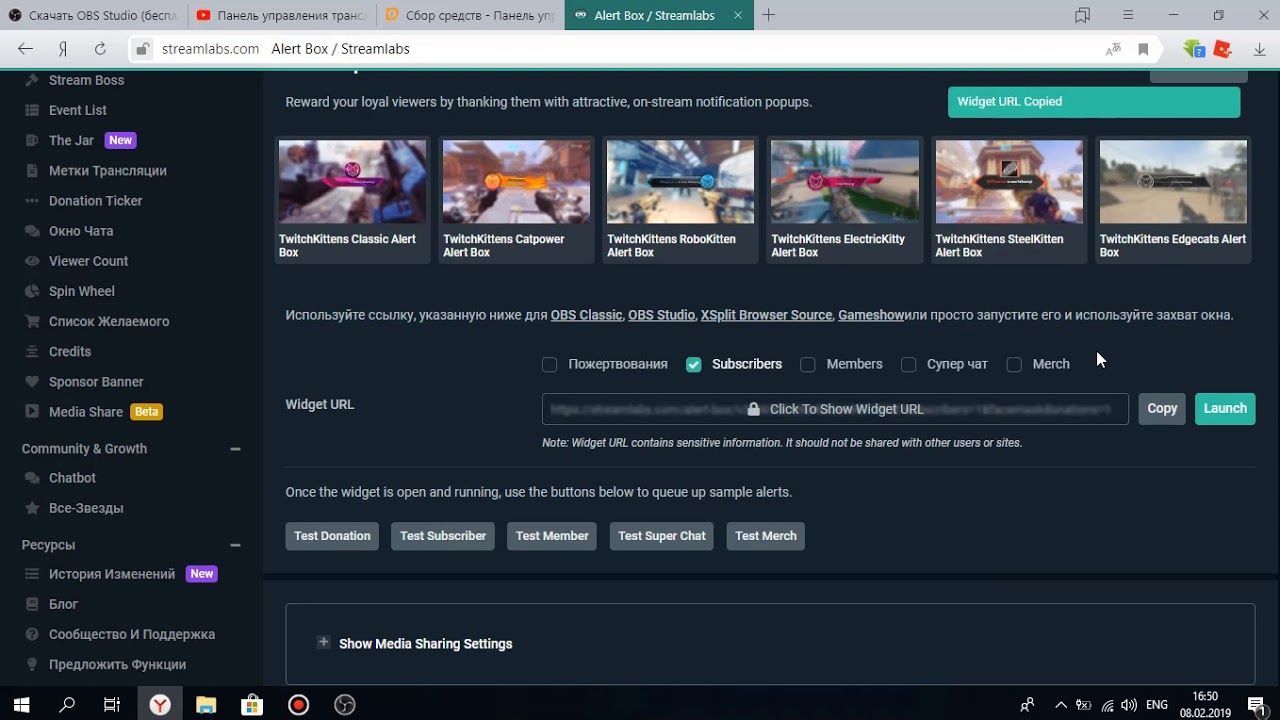1280x720 pixels.
Task: Follow the XSplit Browser Source link
Action: [766, 315]
